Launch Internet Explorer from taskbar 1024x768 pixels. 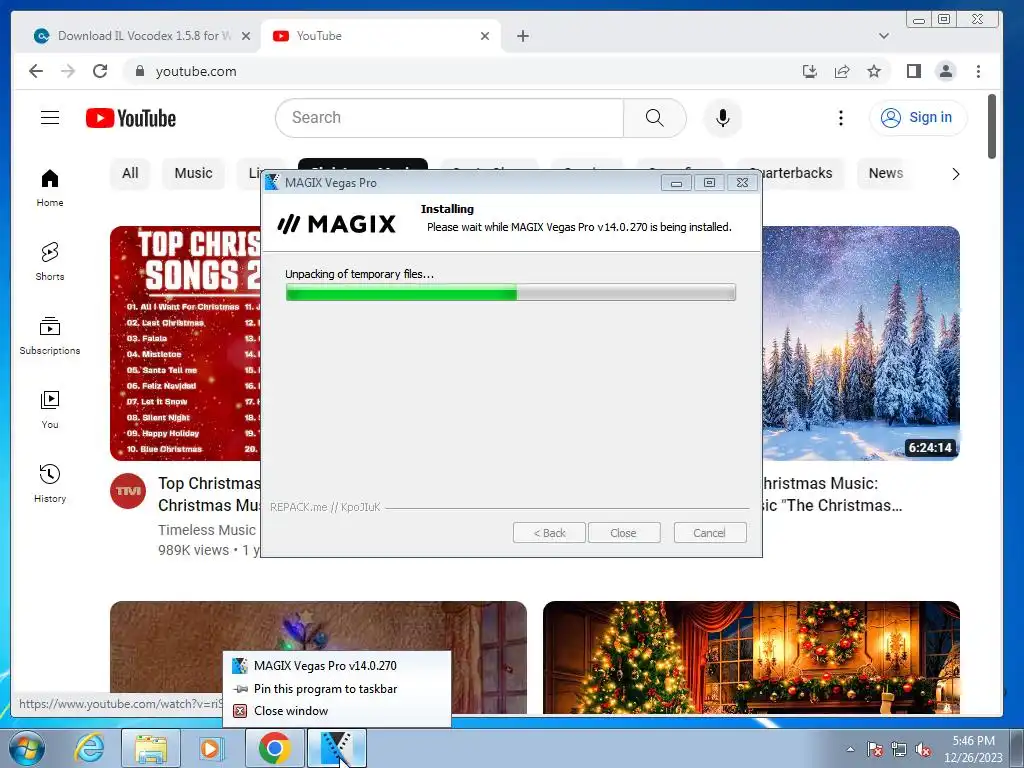pyautogui.click(x=89, y=748)
